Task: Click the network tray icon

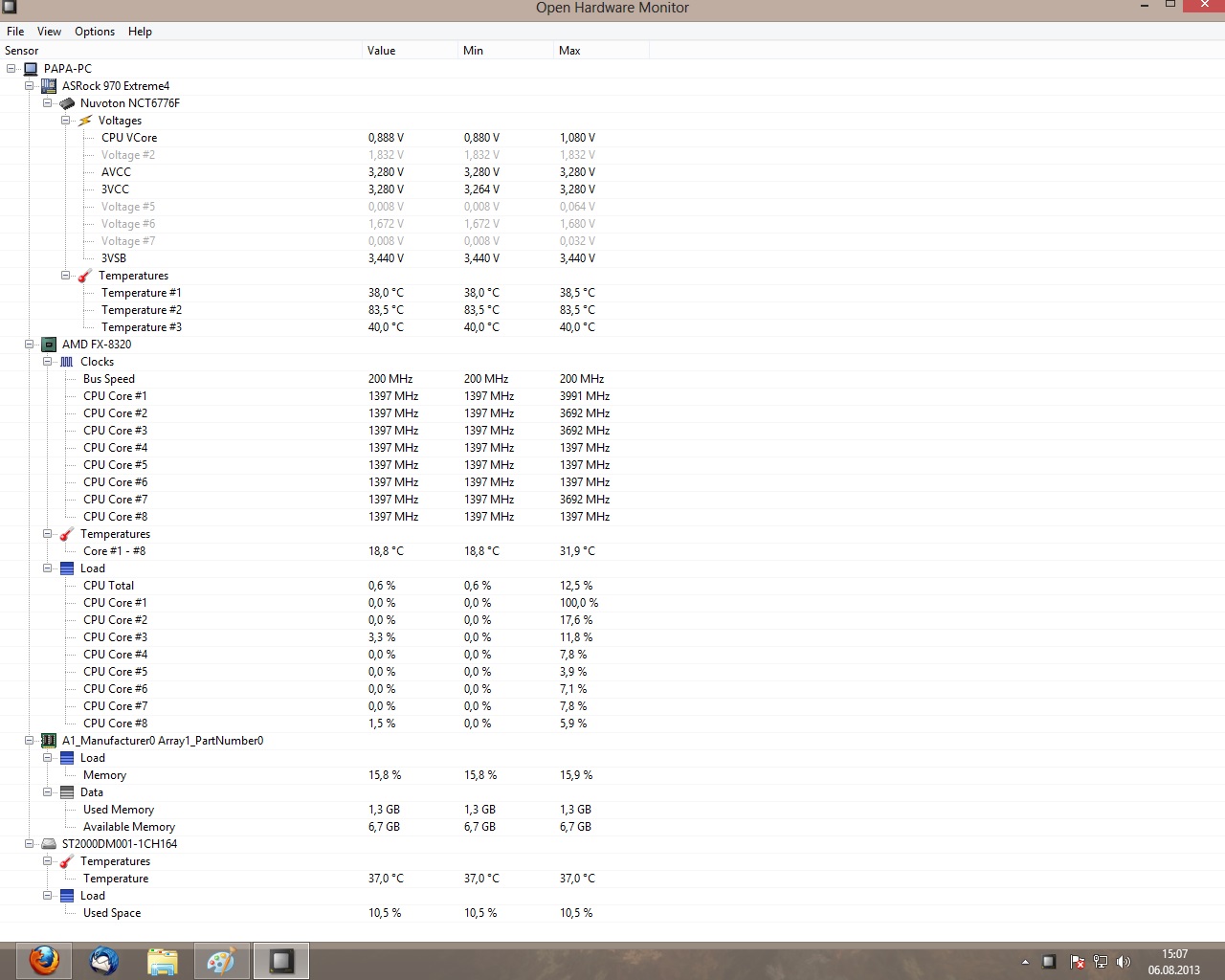Action: pos(1101,962)
